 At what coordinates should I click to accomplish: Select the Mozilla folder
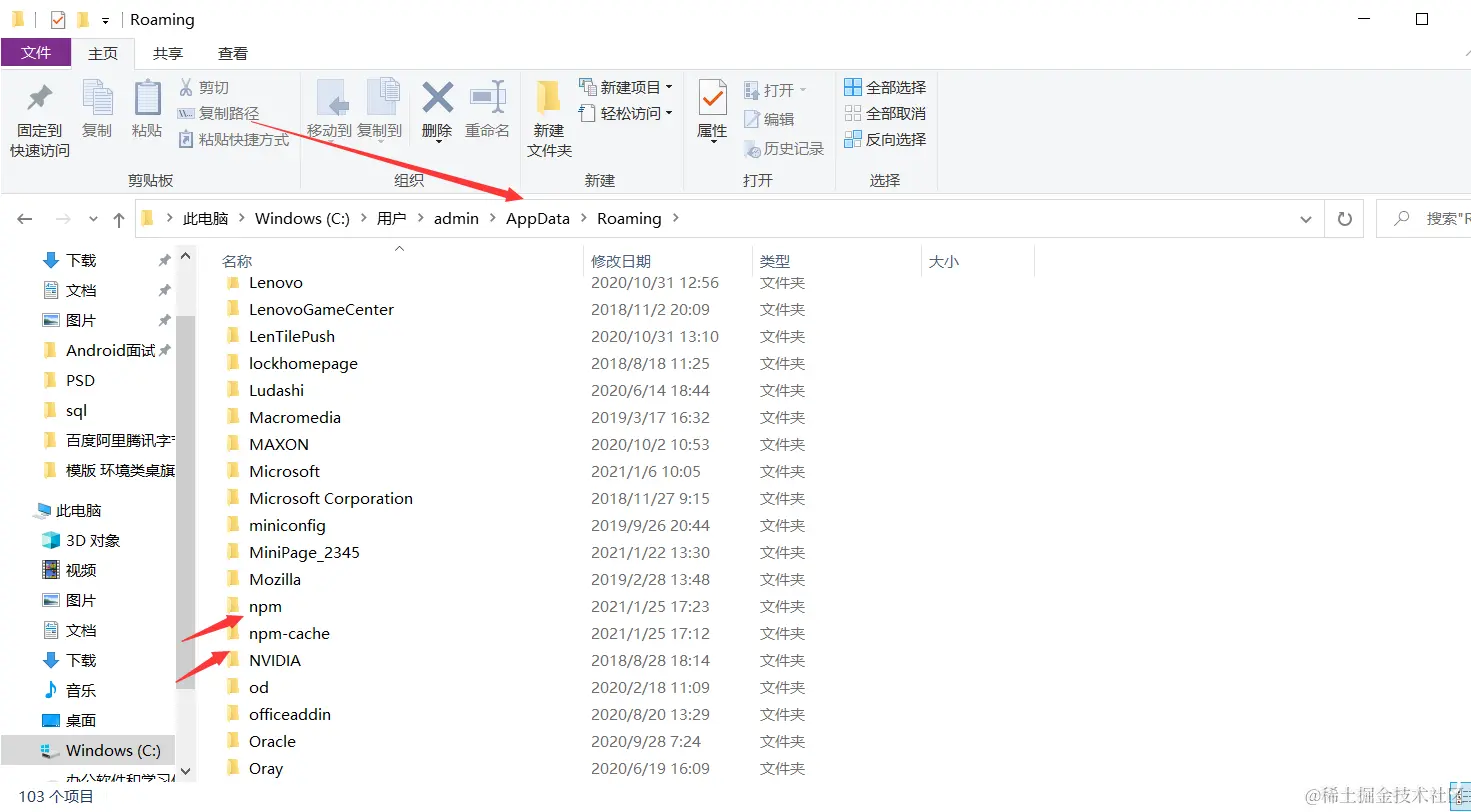(x=275, y=579)
